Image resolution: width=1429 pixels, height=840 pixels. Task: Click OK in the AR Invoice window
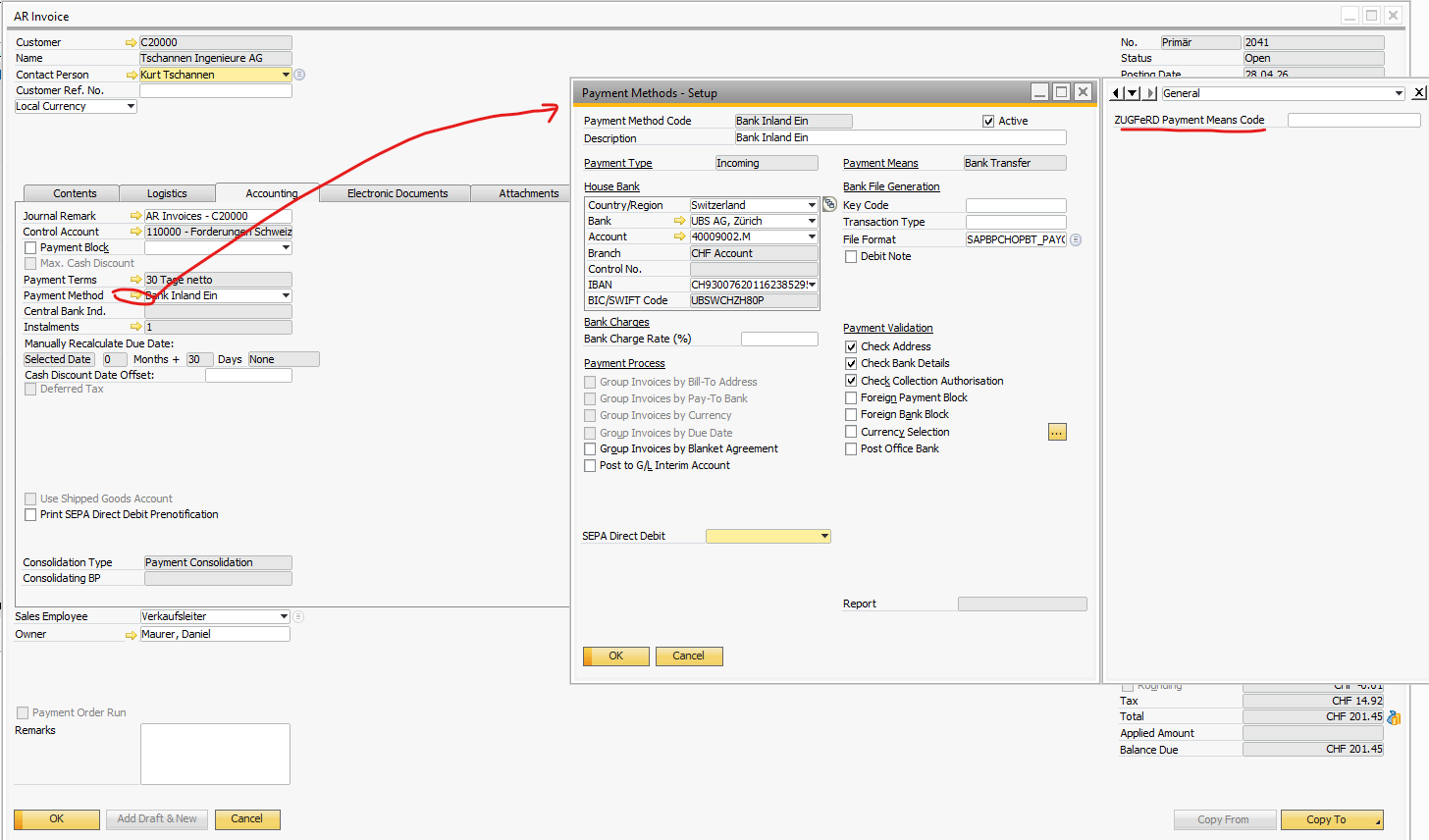(57, 819)
